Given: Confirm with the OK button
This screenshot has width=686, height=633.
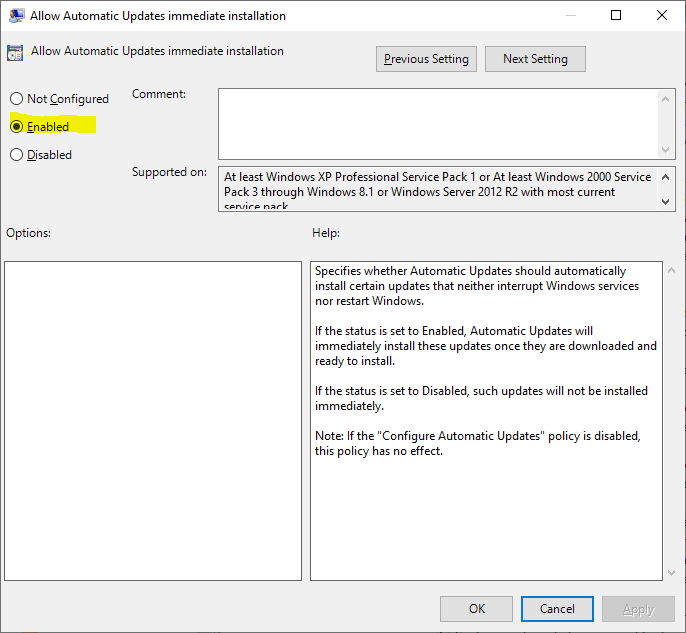Looking at the screenshot, I should coord(476,609).
